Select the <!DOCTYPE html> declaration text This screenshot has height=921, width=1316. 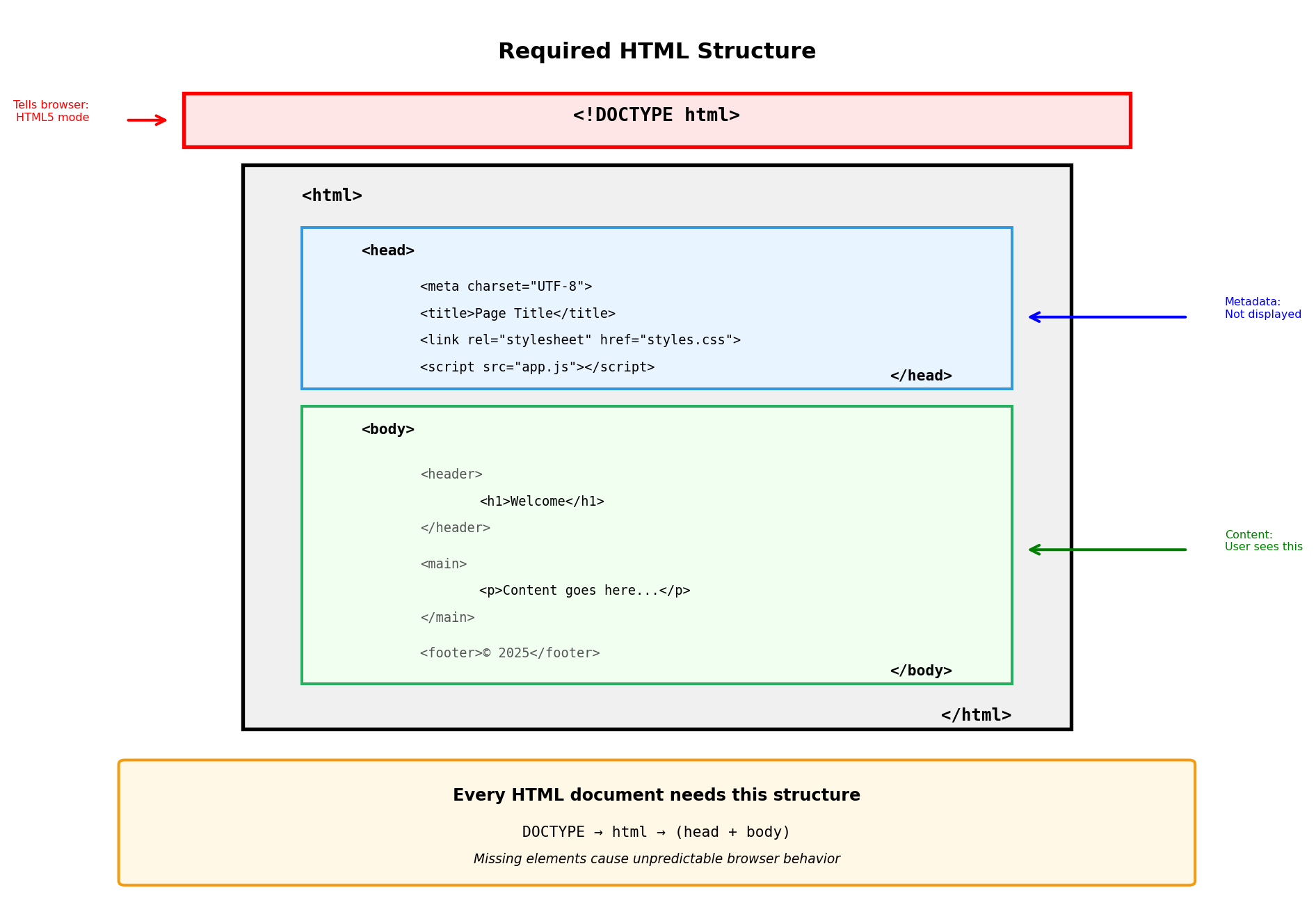(x=656, y=115)
